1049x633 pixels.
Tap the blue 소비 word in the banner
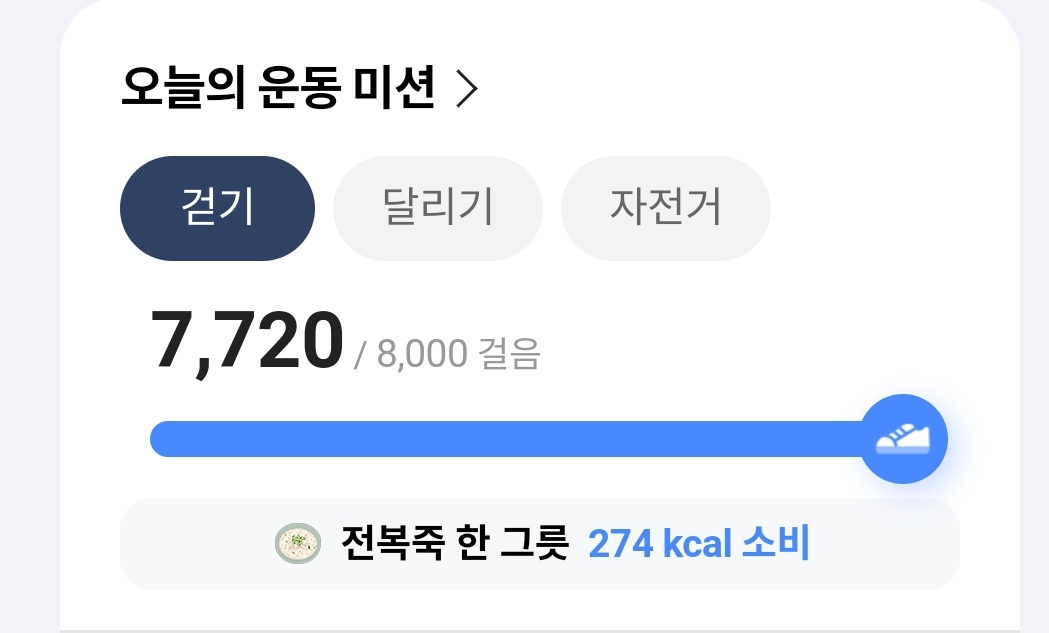tap(776, 544)
